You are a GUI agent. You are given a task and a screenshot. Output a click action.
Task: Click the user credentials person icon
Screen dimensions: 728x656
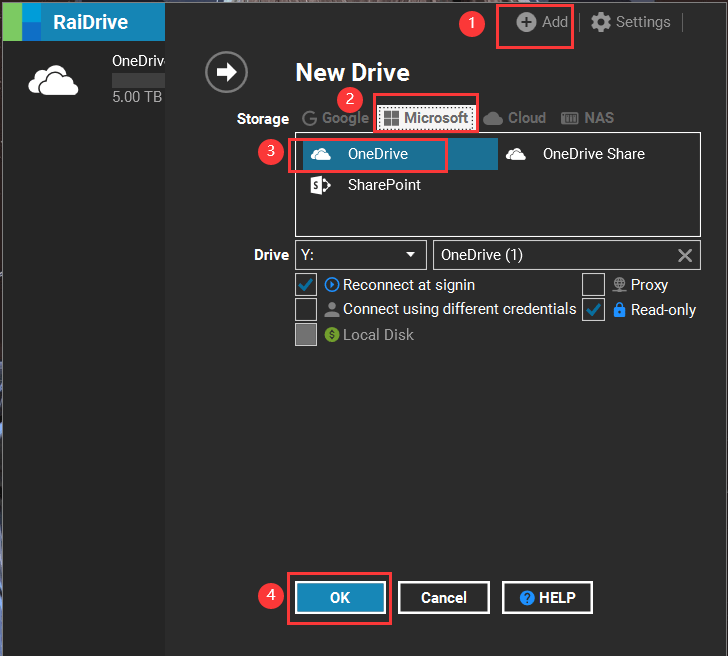[x=332, y=309]
